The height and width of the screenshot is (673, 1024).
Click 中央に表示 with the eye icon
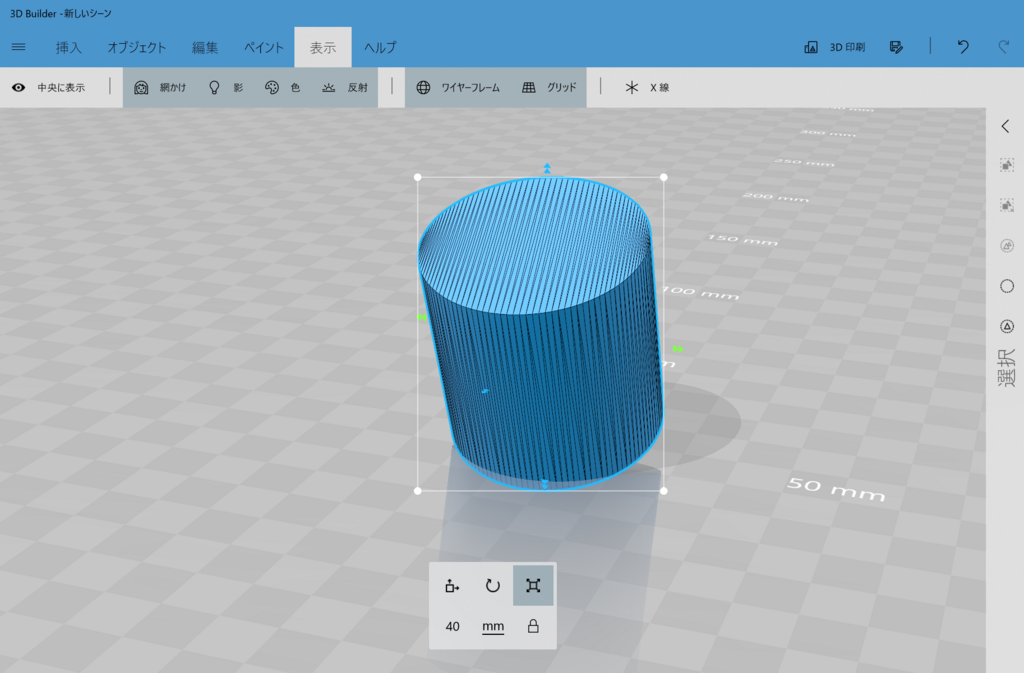(48, 87)
